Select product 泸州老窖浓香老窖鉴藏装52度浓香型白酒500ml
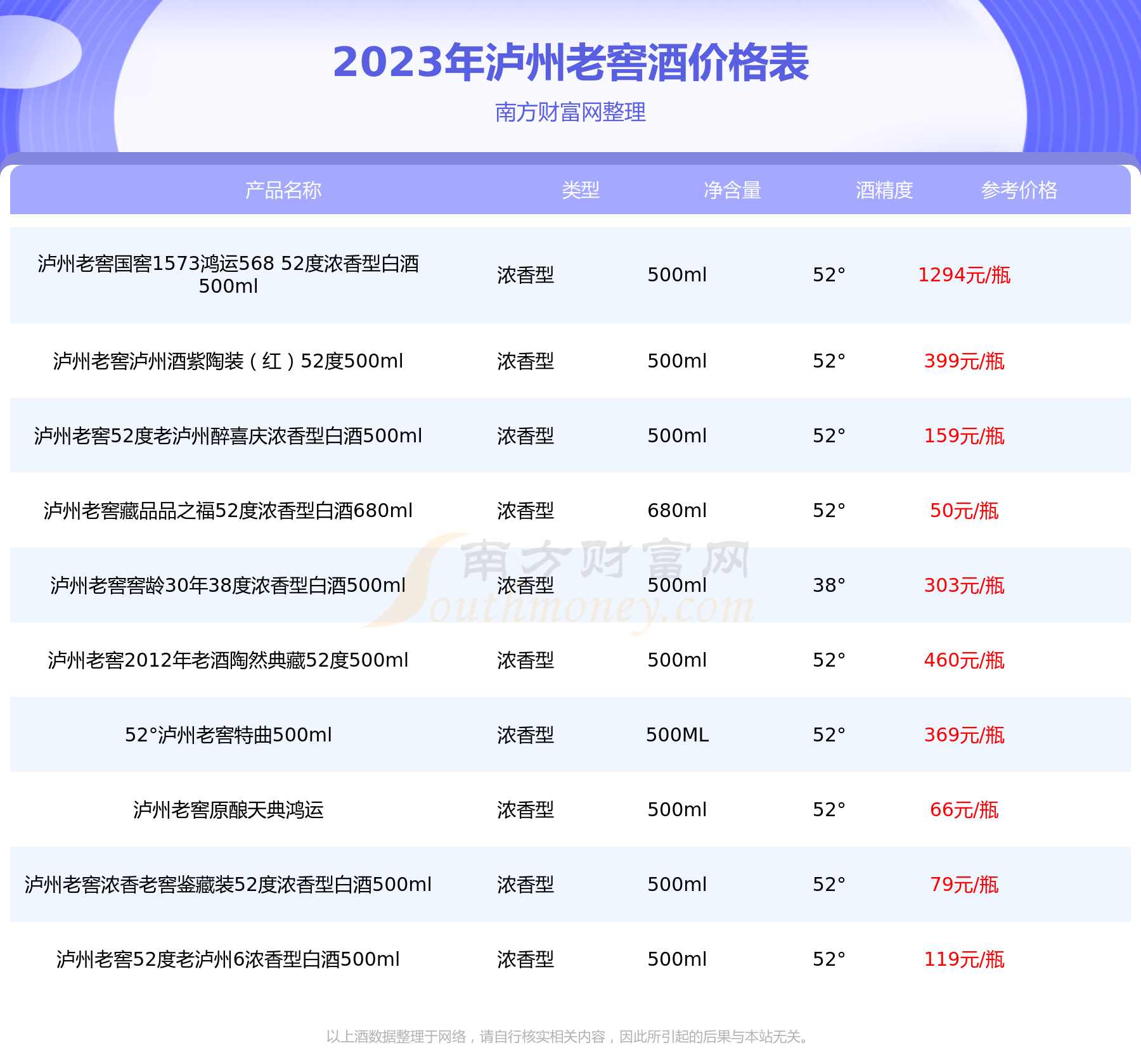This screenshot has height=1064, width=1141. (228, 885)
